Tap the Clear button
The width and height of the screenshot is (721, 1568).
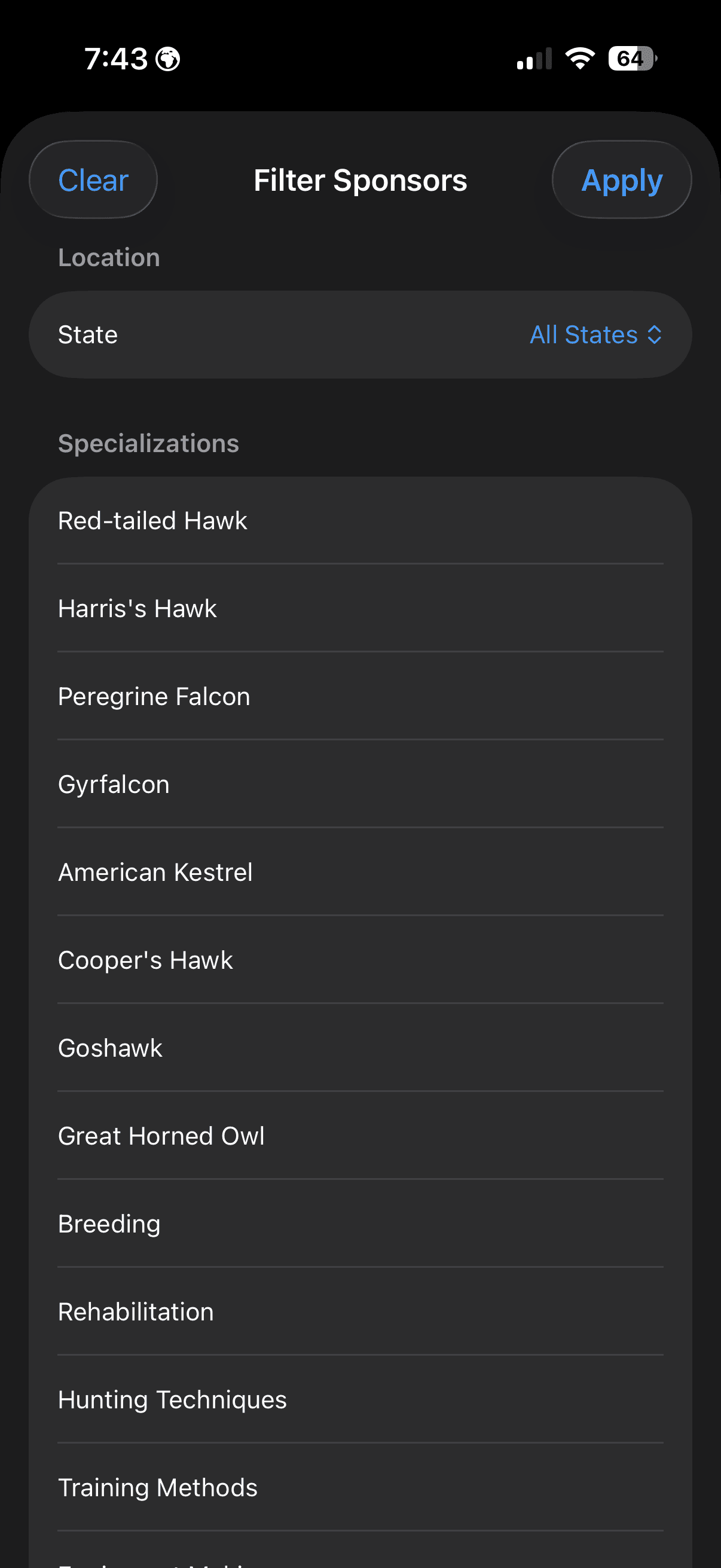[93, 179]
